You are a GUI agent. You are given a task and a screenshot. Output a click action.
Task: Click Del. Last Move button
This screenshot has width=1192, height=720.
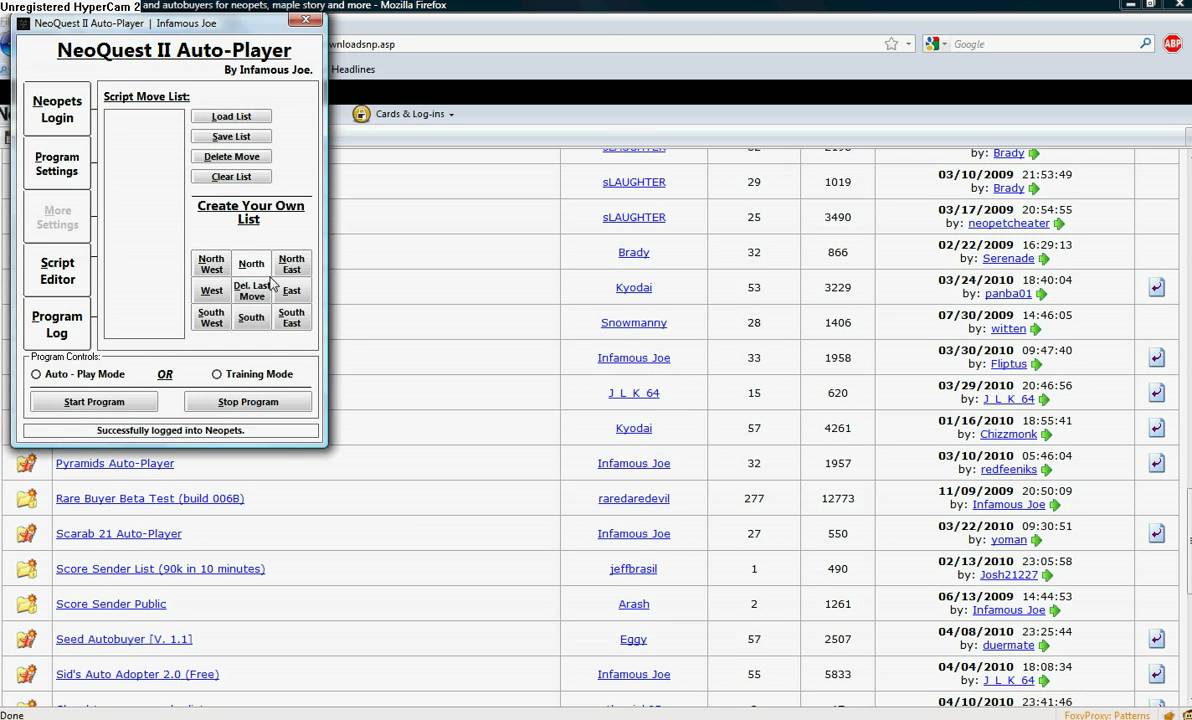point(252,290)
